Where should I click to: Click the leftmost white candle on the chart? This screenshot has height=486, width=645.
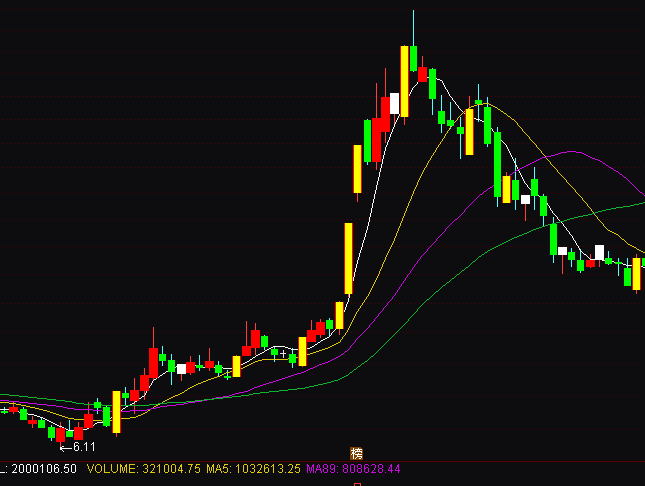click(181, 369)
